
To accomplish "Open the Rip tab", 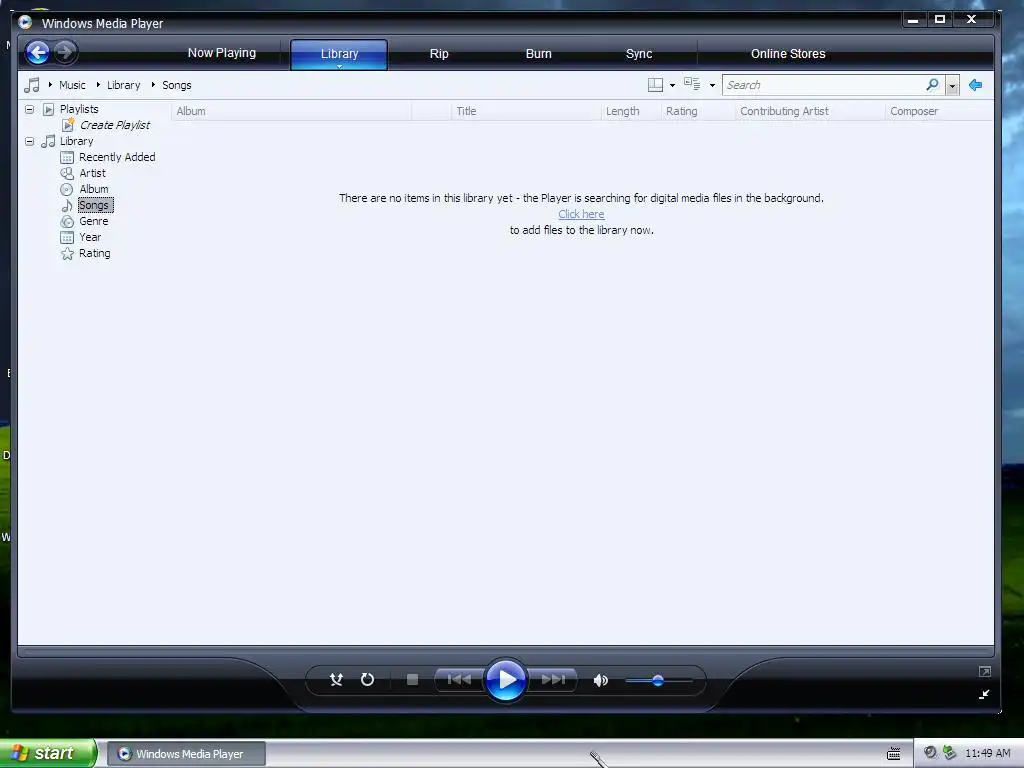I will [439, 54].
